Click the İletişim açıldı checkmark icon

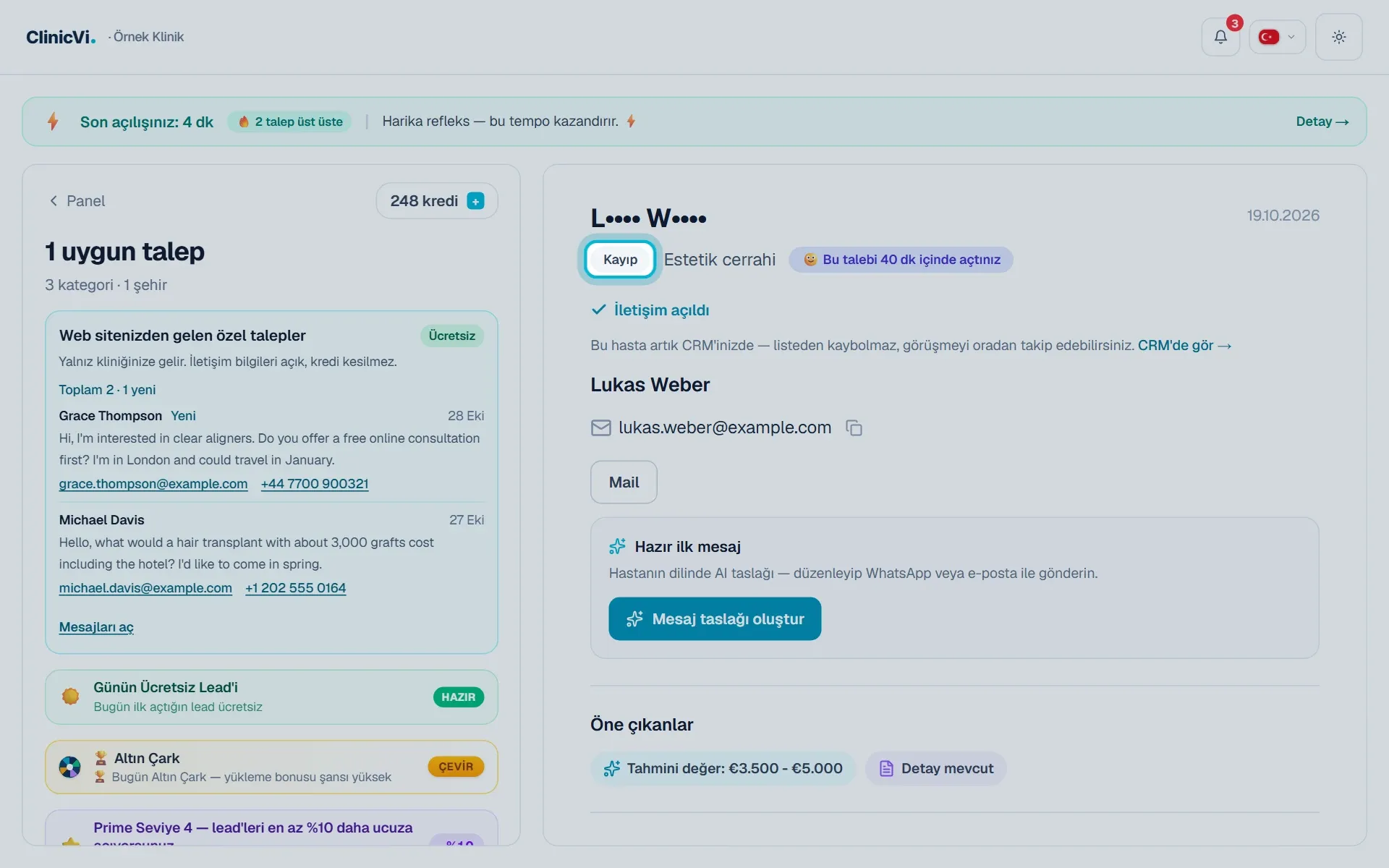(598, 310)
